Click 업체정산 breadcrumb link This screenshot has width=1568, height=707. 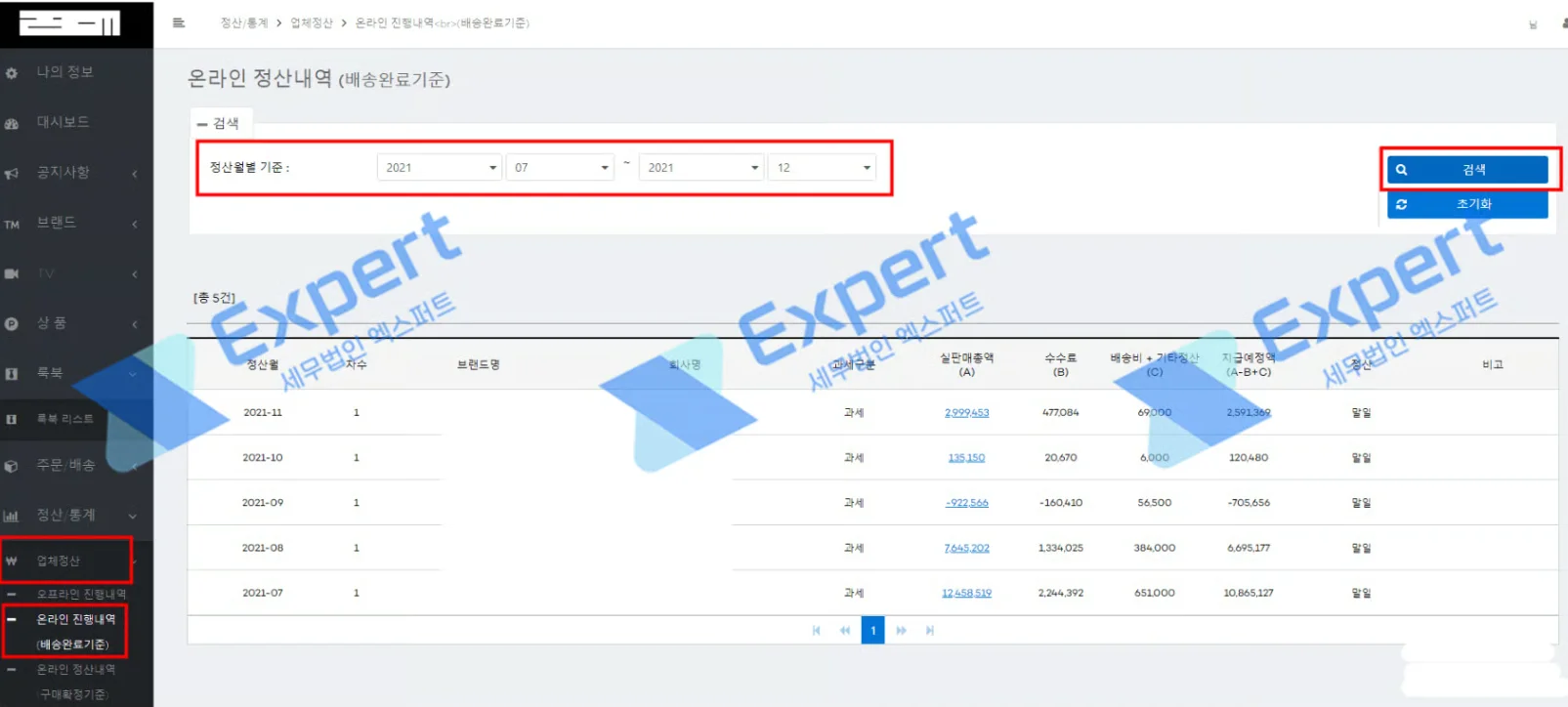click(312, 23)
